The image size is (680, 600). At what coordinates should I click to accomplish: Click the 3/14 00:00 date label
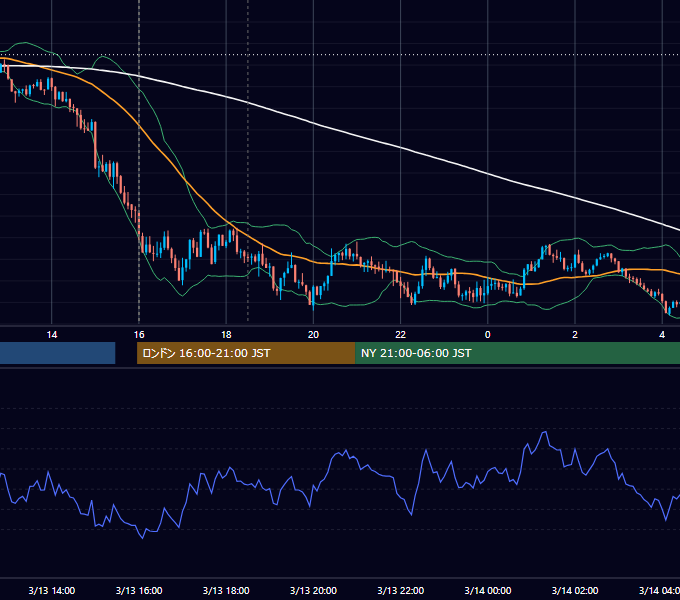[x=487, y=590]
